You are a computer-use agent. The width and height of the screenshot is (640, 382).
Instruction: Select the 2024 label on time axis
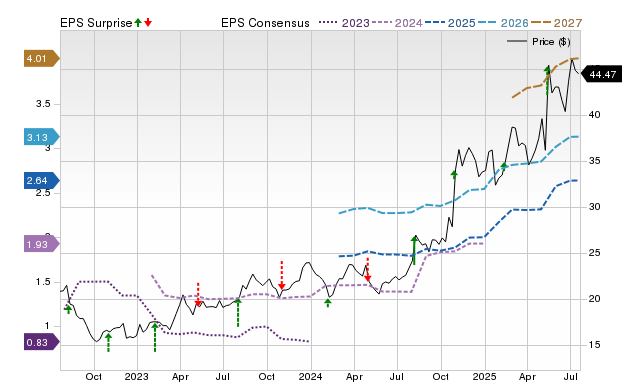(310, 376)
